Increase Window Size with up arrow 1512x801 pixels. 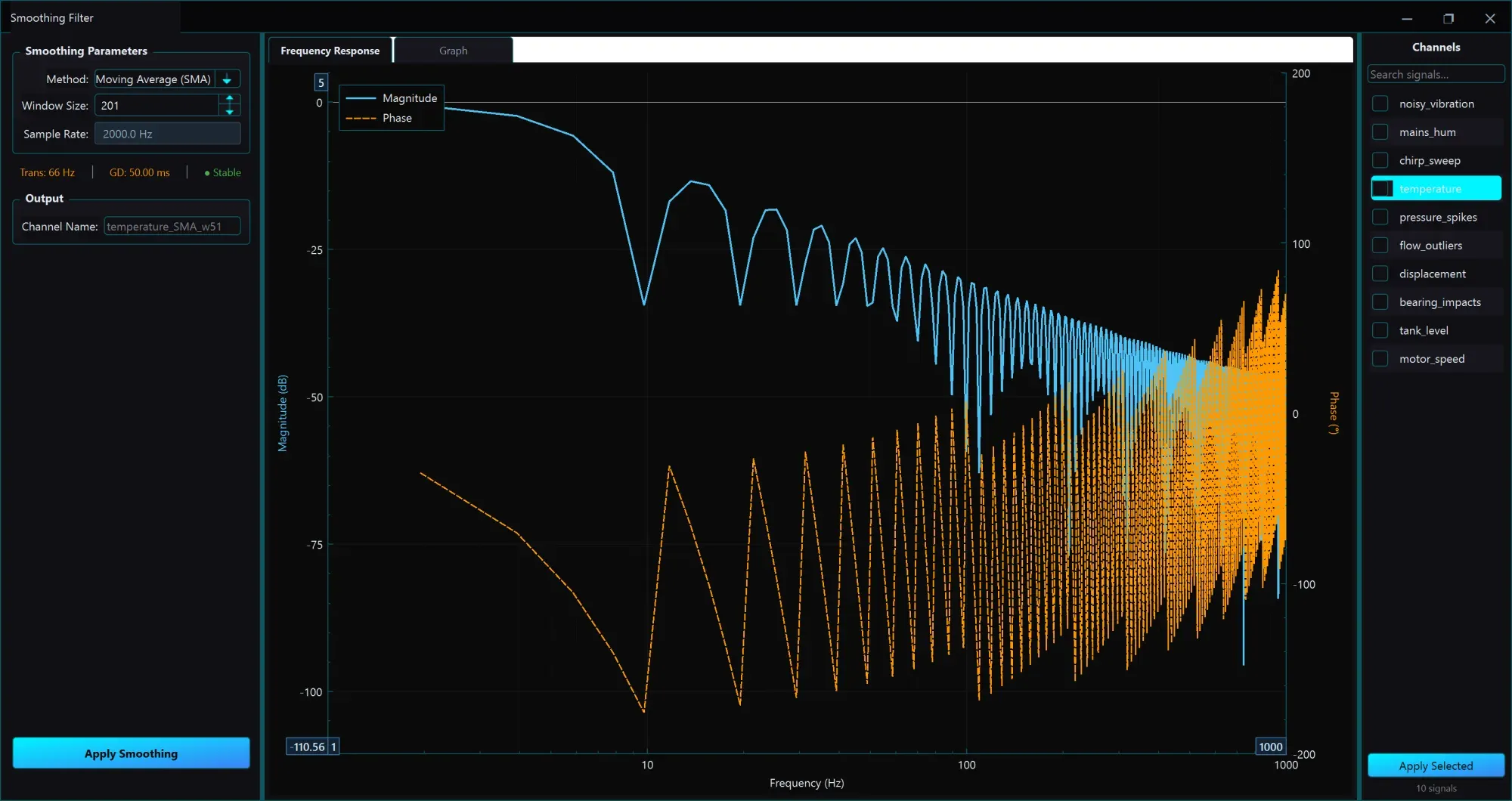pos(230,99)
